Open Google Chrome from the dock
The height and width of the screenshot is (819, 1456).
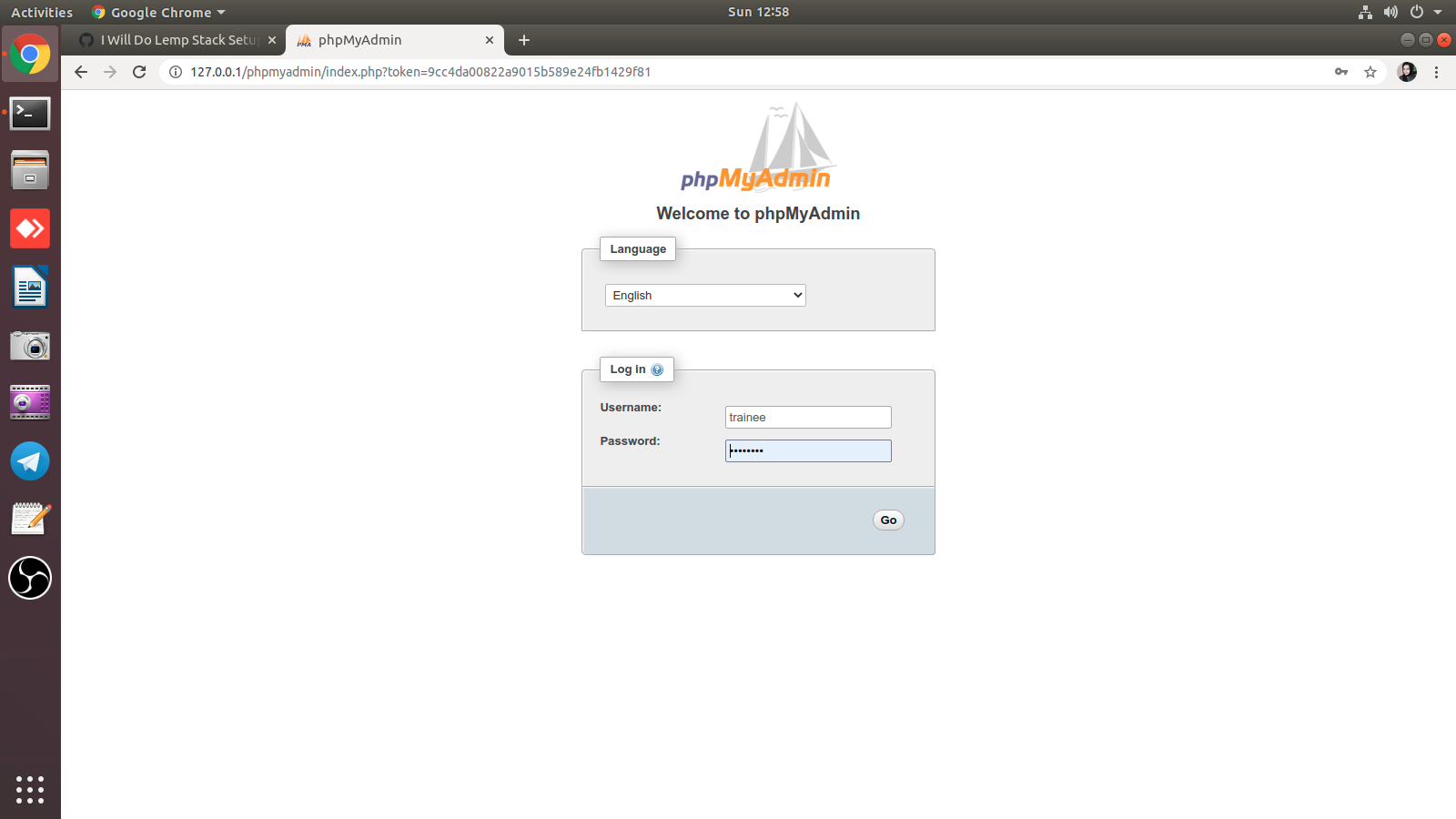click(x=30, y=55)
